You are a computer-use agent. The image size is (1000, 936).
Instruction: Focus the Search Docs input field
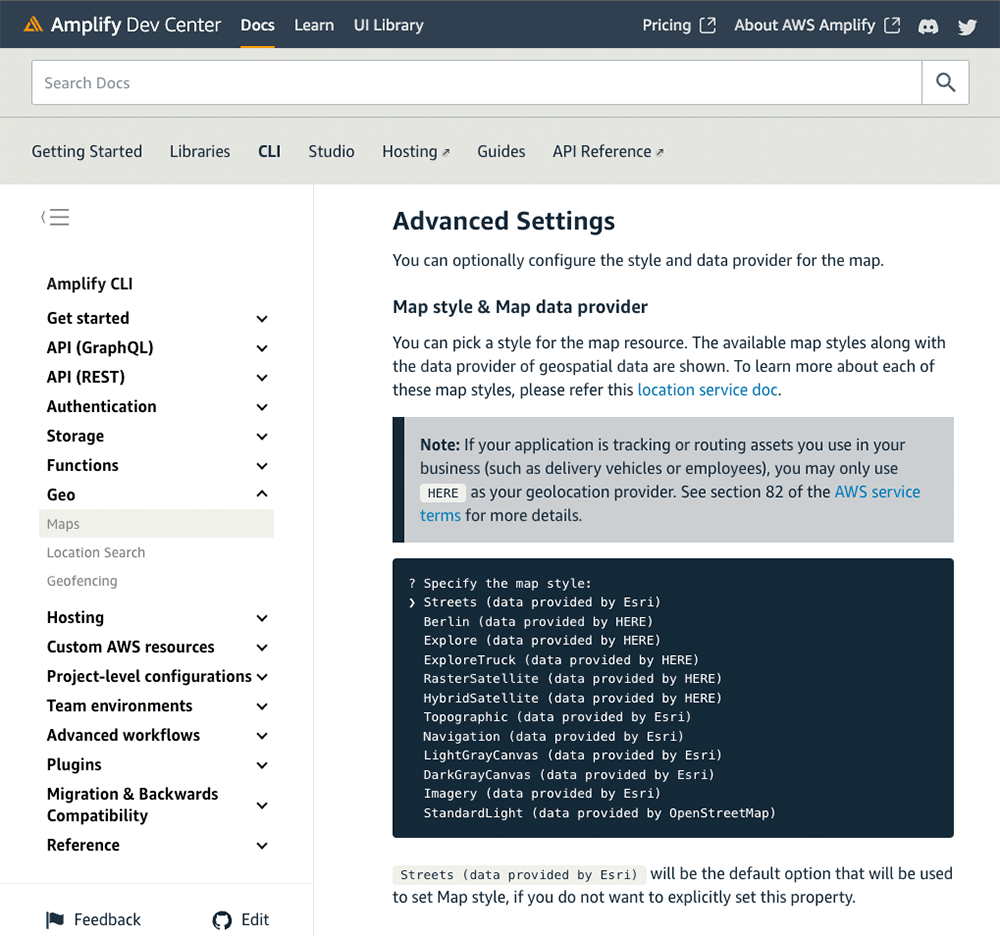476,82
